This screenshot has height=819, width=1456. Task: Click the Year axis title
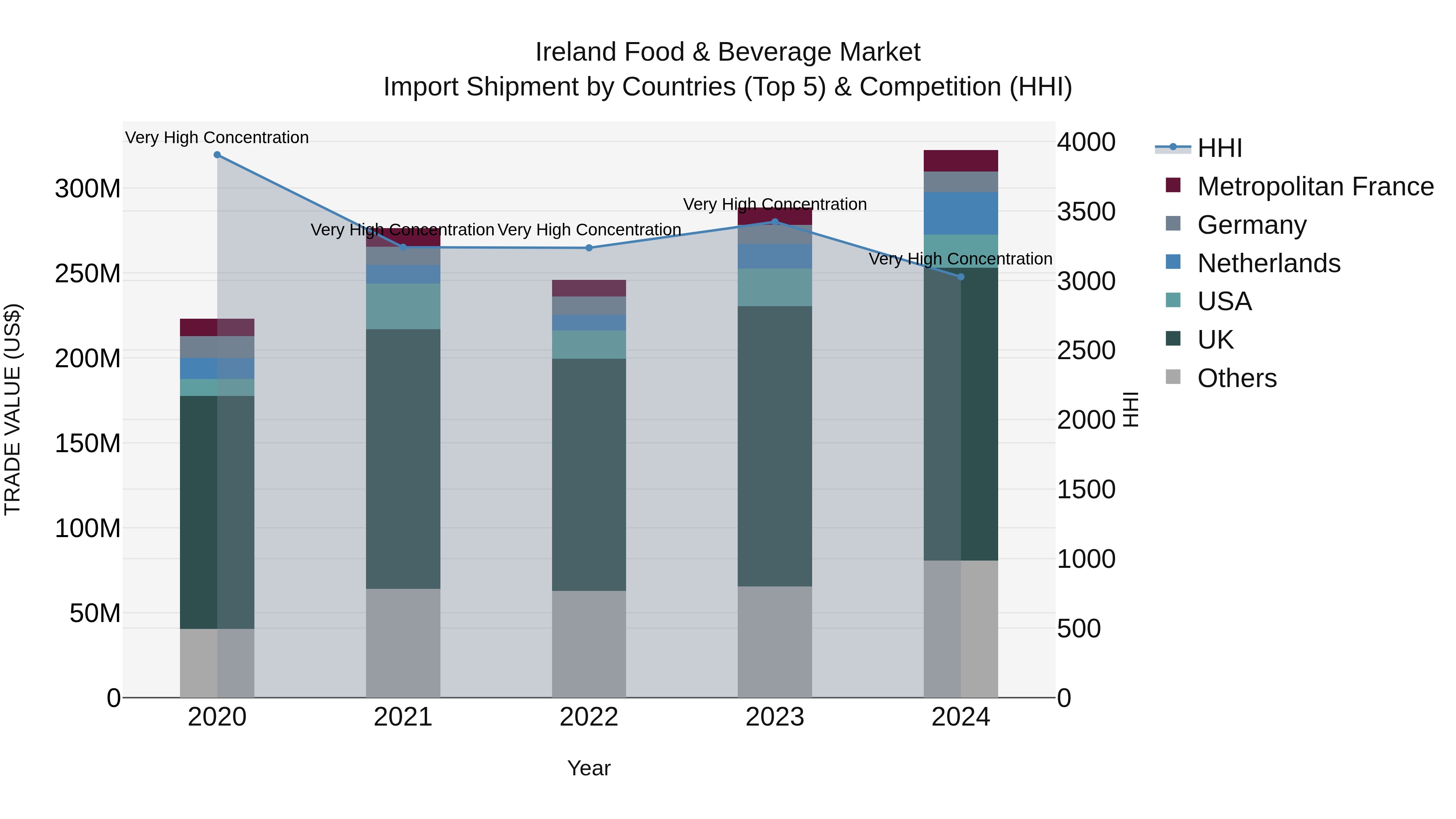click(589, 768)
